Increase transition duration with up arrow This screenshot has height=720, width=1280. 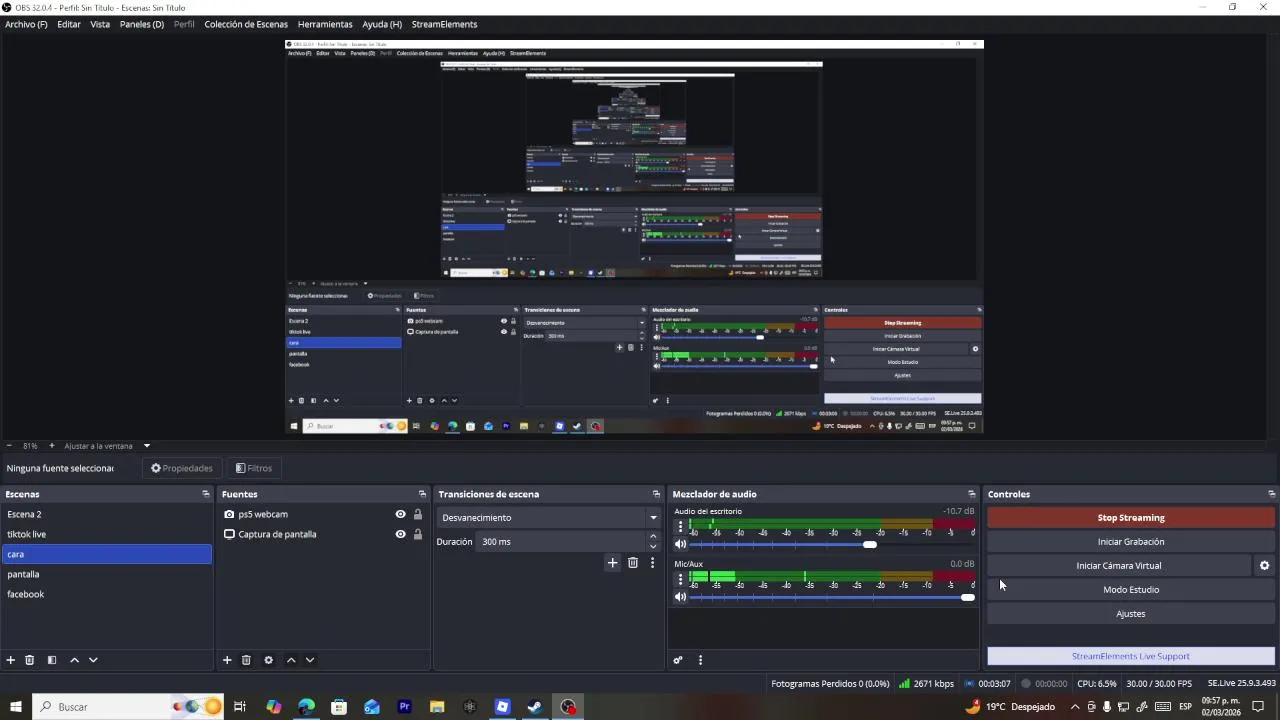click(x=653, y=536)
